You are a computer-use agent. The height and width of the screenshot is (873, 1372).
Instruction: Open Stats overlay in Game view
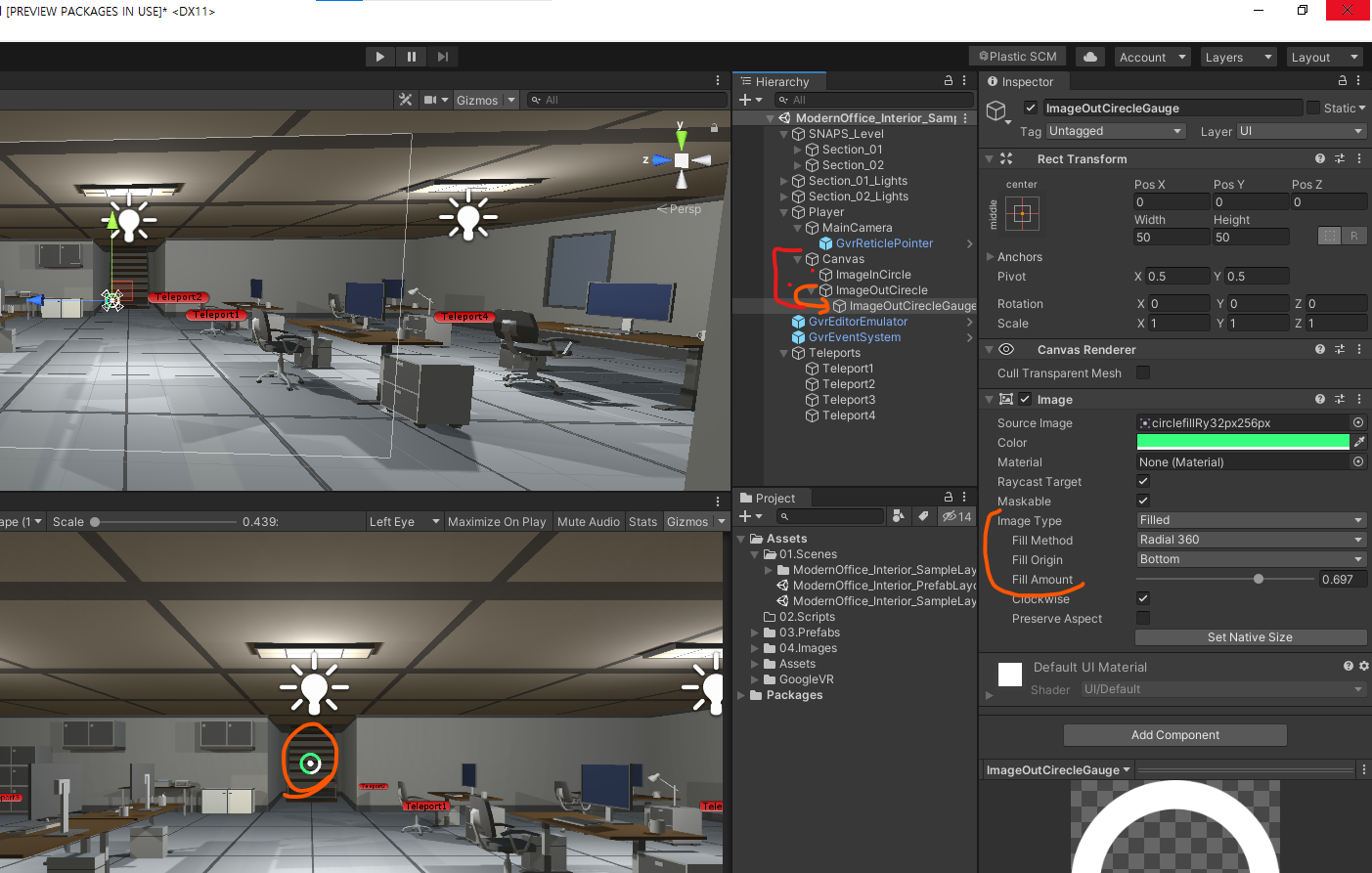[643, 522]
